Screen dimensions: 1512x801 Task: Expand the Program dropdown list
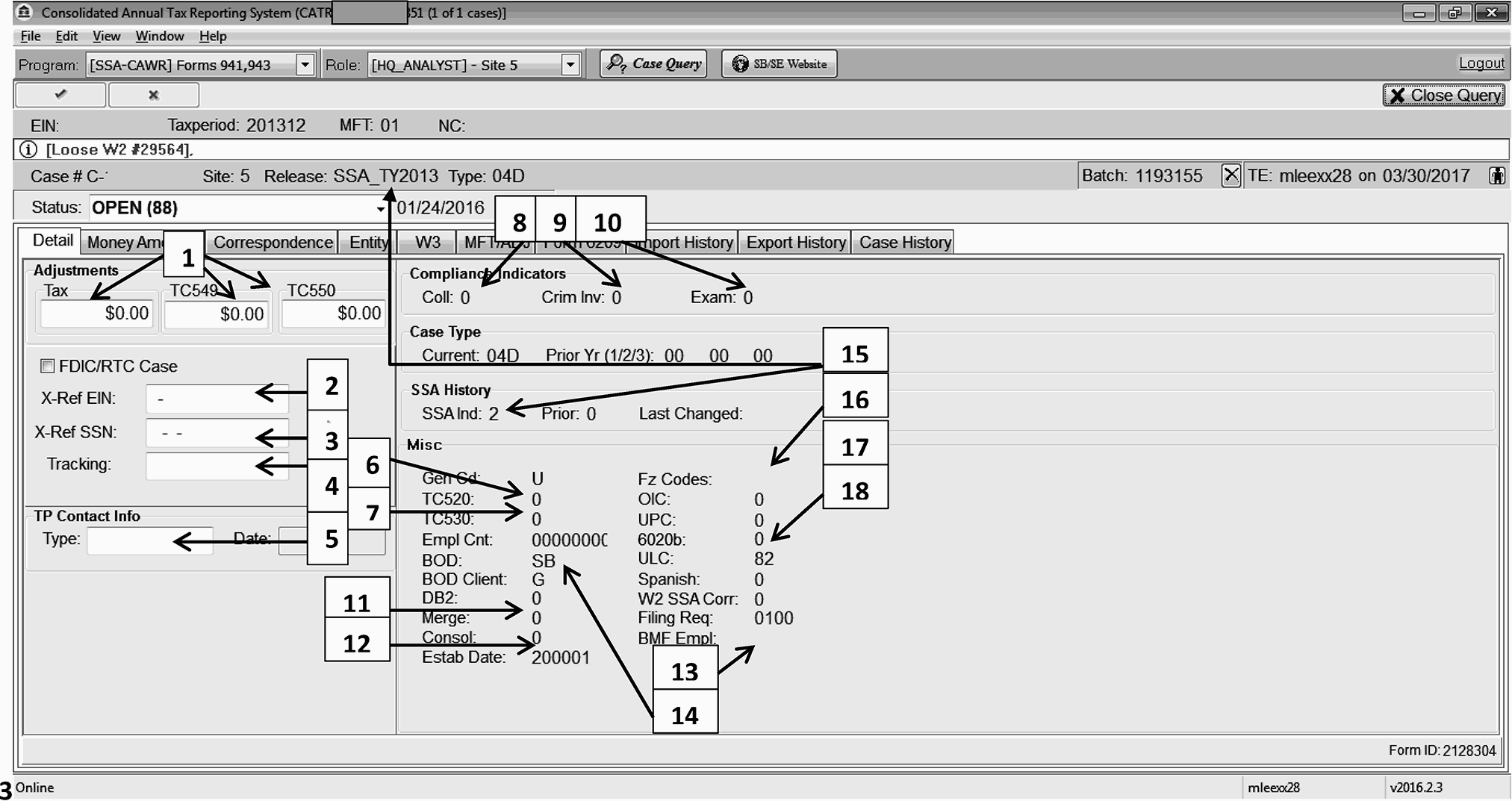305,65
